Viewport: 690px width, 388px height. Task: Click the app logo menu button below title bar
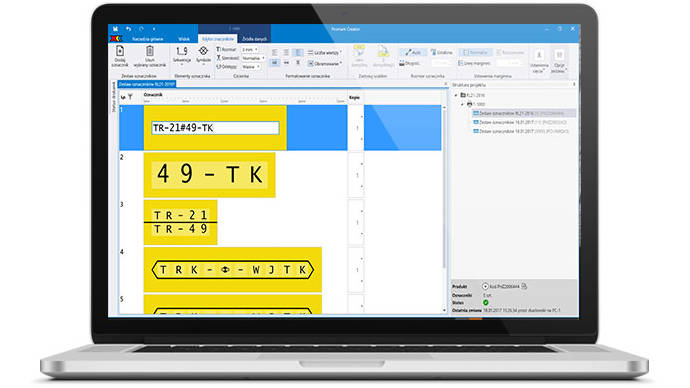pyautogui.click(x=116, y=39)
